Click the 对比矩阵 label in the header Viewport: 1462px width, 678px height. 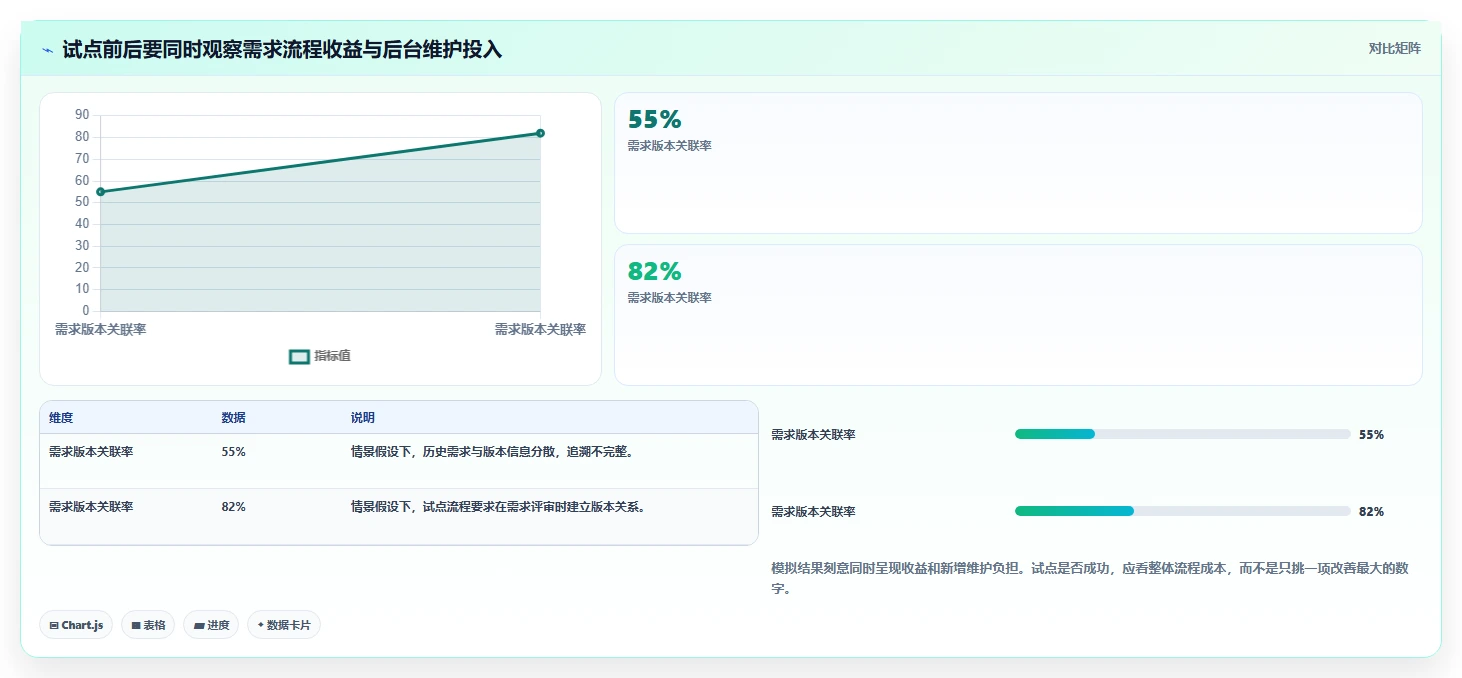point(1395,48)
